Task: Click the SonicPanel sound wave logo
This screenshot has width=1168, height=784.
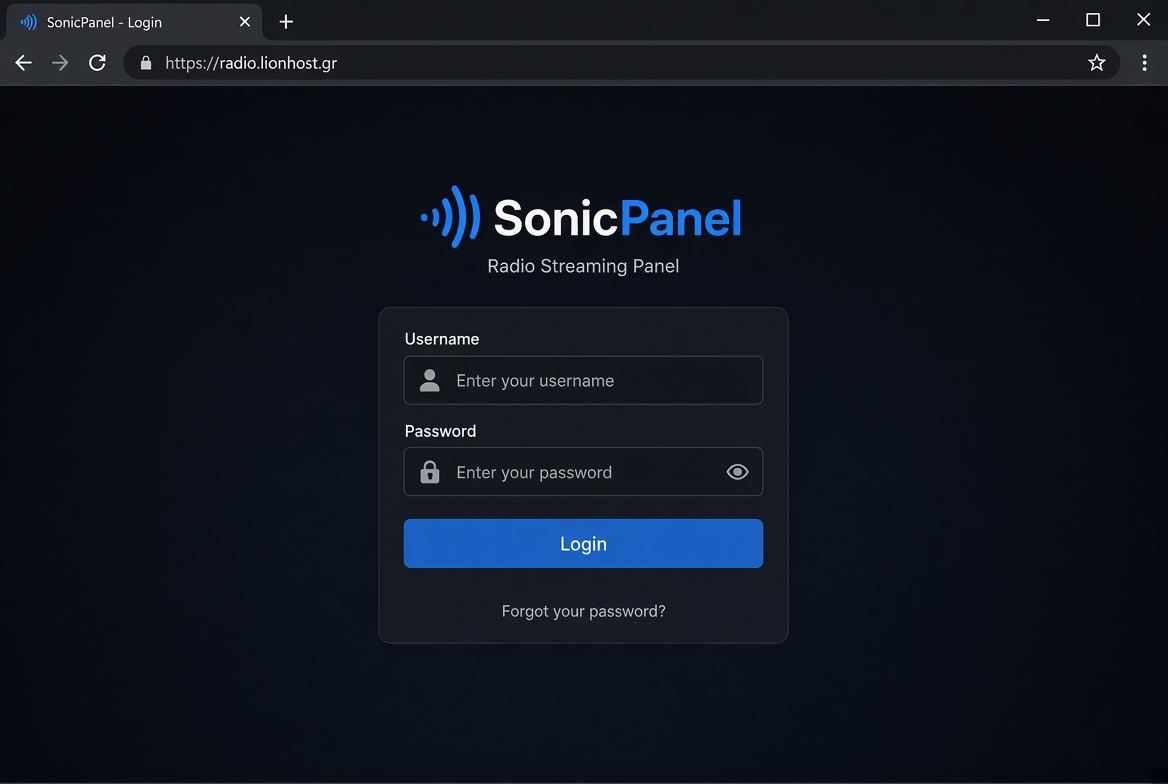Action: pos(451,217)
